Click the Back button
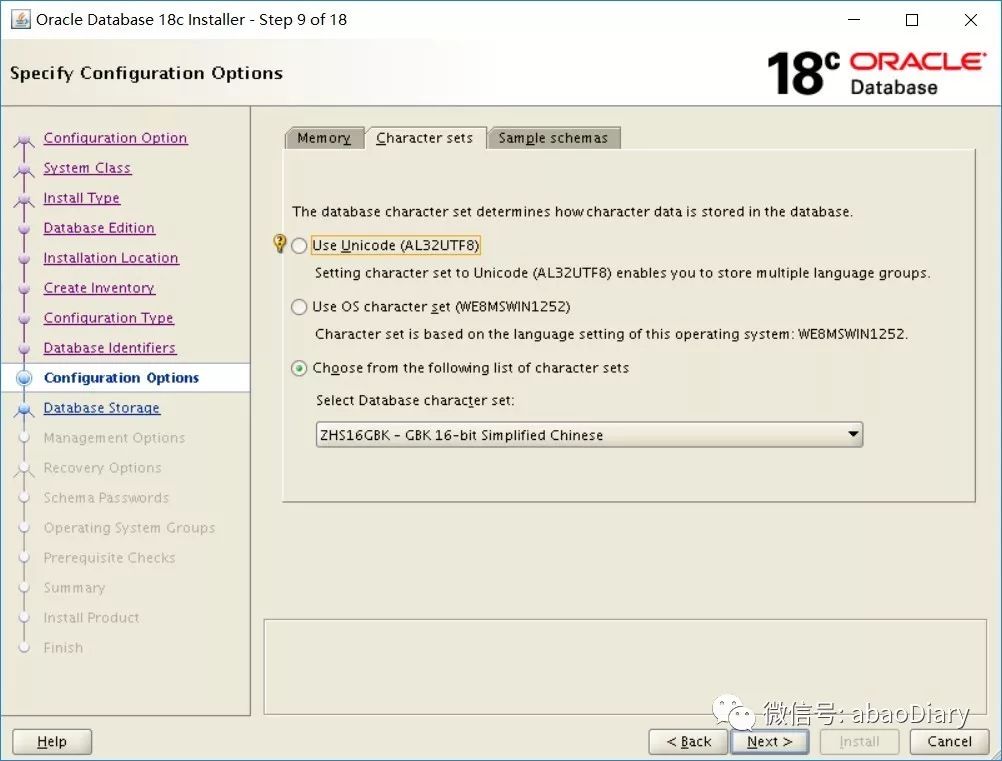The image size is (1002, 761). point(688,741)
